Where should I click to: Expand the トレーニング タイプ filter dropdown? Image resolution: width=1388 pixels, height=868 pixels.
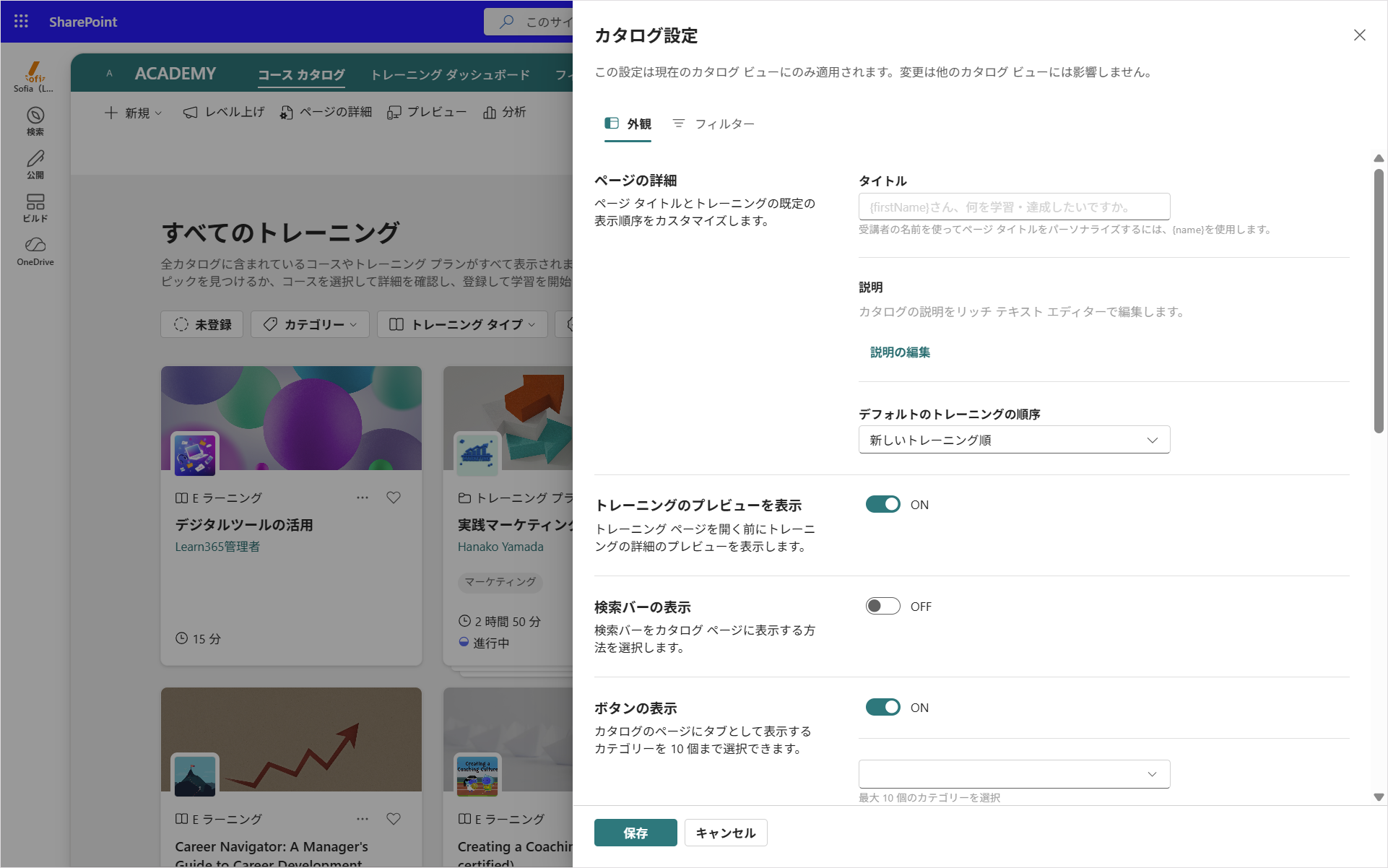463,325
